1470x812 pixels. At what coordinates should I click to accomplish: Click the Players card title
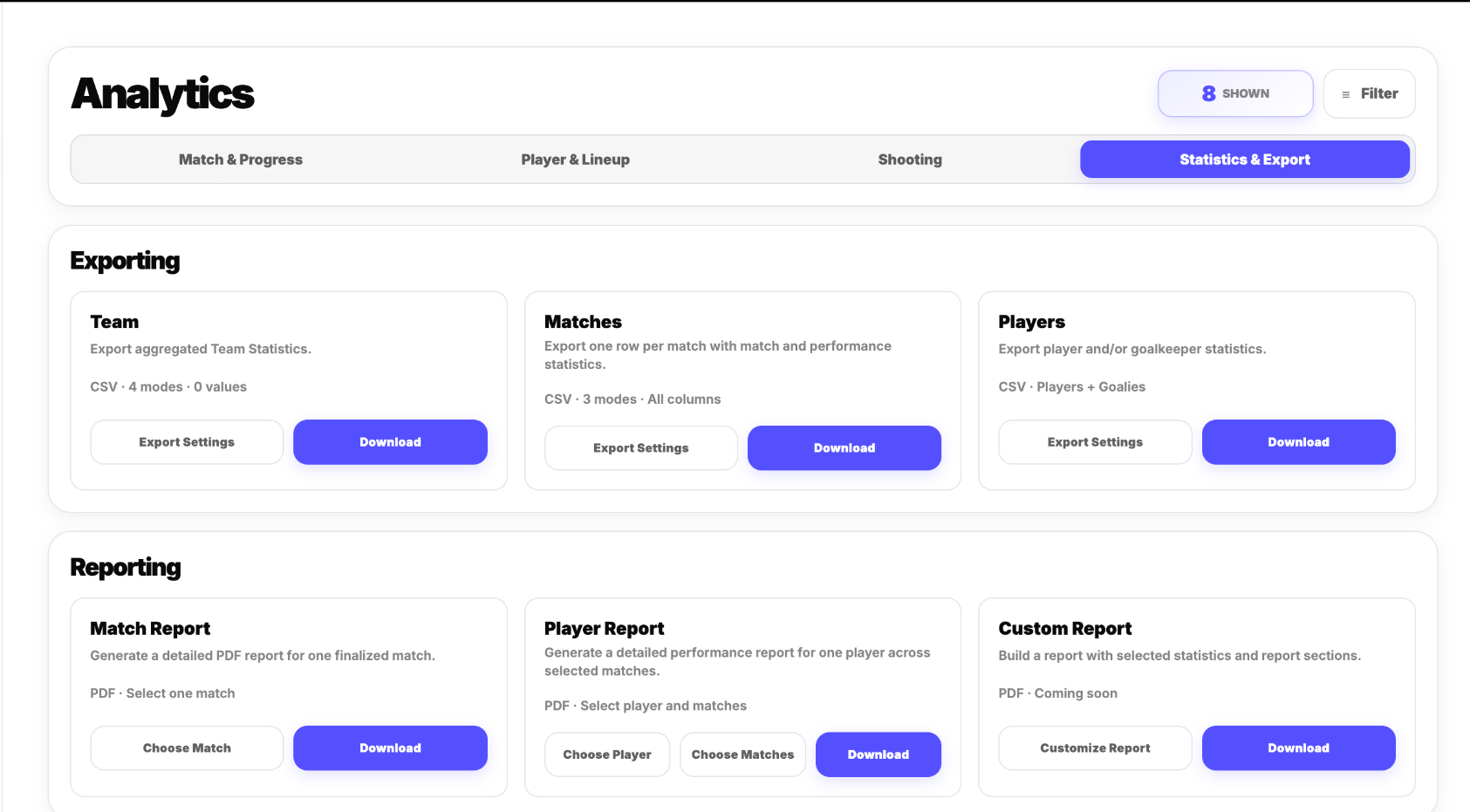pyautogui.click(x=1031, y=322)
